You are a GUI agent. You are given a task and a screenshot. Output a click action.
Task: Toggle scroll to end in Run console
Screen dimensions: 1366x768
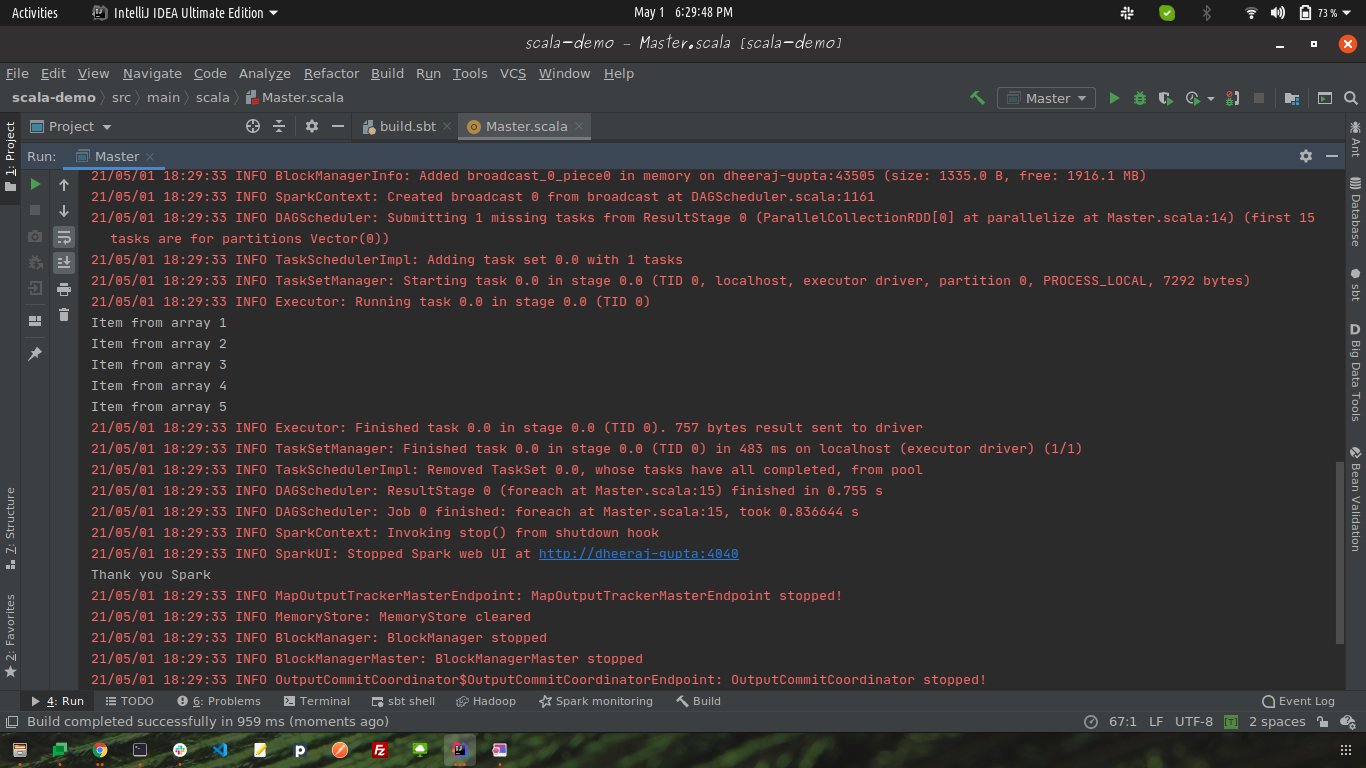64,262
